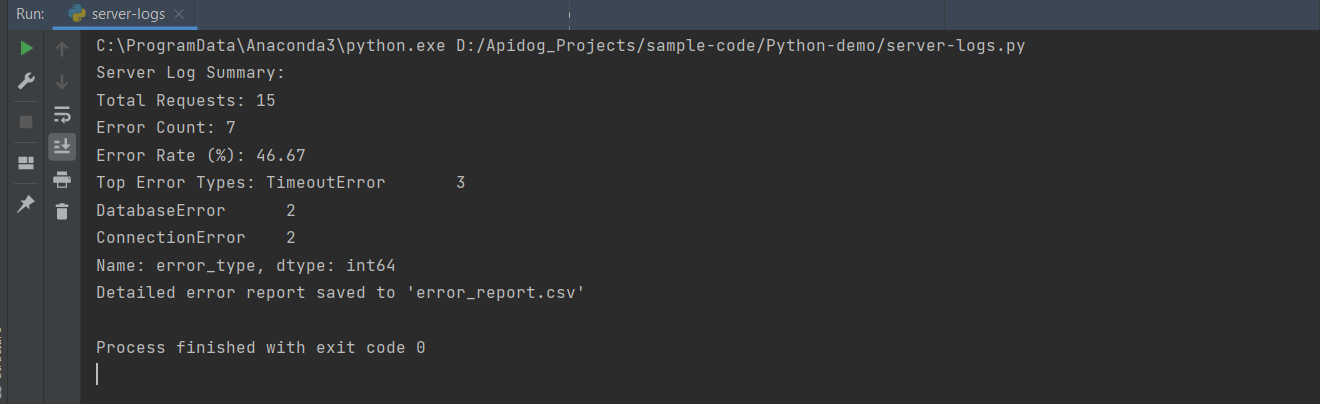This screenshot has width=1320, height=404.
Task: Click the Run: panel label
Action: 30,14
